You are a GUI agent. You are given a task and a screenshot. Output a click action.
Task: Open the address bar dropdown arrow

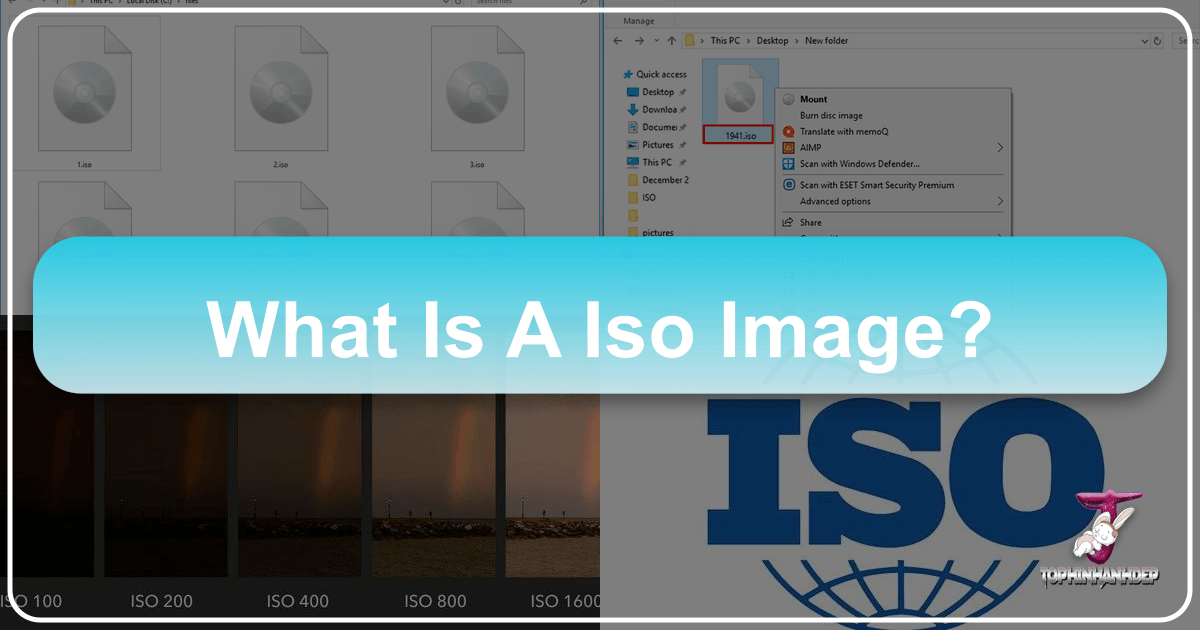1144,40
